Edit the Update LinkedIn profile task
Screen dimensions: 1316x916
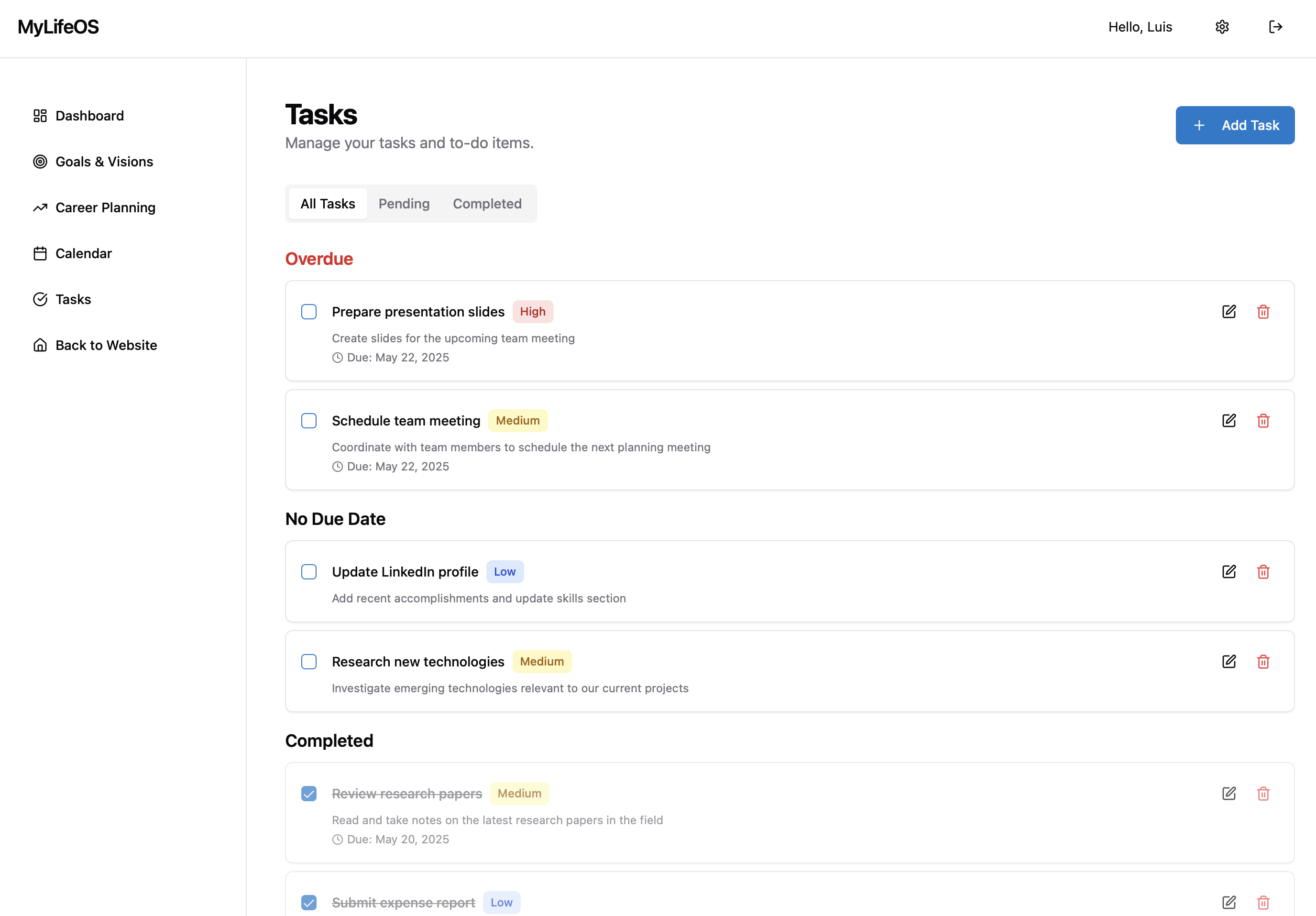click(1229, 572)
